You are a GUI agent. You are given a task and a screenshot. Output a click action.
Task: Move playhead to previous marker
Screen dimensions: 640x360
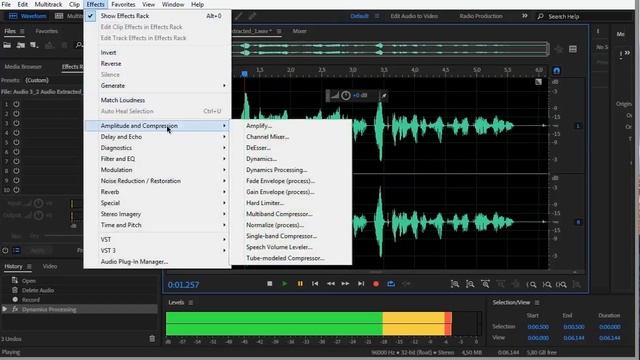pyautogui.click(x=315, y=284)
